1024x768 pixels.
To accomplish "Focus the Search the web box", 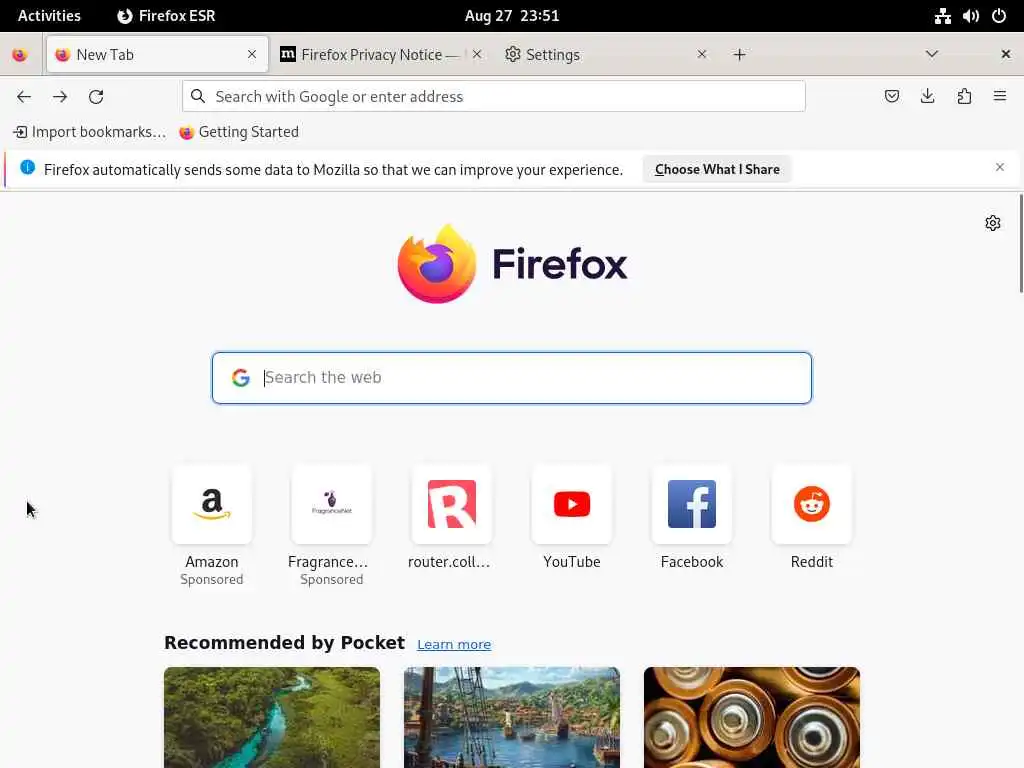I will 512,378.
